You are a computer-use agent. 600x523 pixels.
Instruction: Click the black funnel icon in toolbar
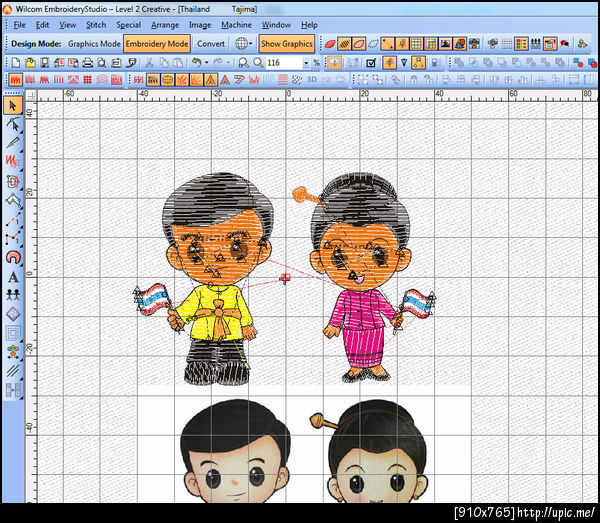click(x=404, y=63)
